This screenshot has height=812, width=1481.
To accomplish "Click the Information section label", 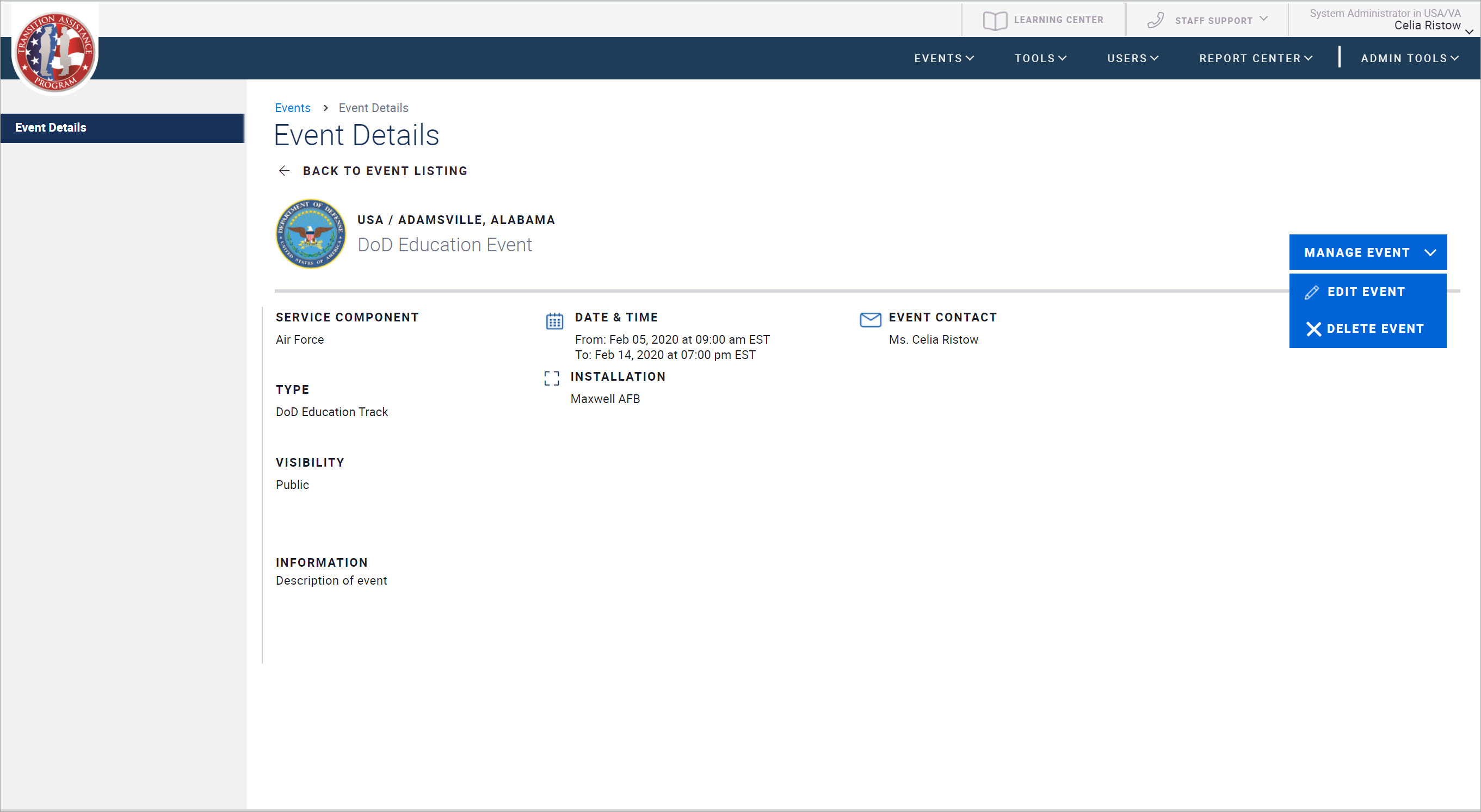I will click(x=322, y=563).
